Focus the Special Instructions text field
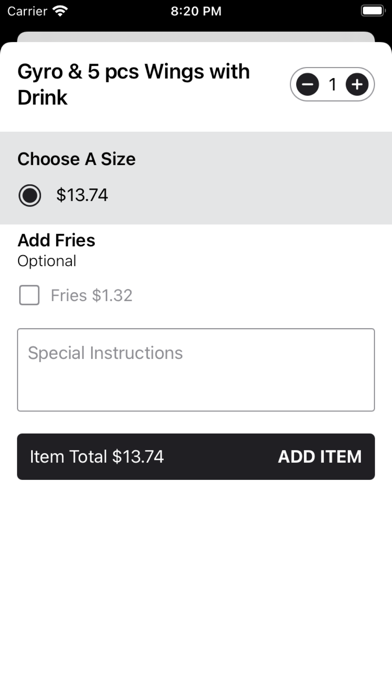Screen dimensions: 392x696 [196, 370]
